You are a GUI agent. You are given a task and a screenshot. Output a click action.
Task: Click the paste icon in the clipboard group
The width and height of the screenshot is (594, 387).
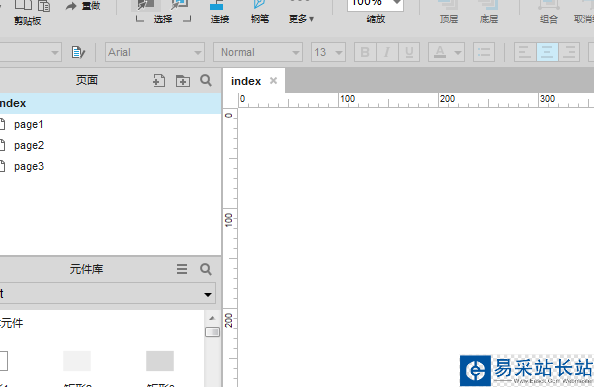[44, 6]
